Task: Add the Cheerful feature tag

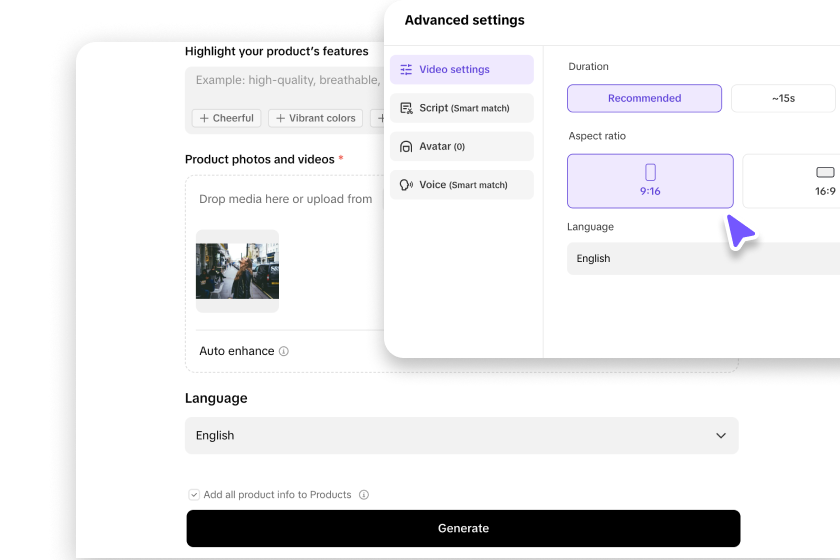Action: click(x=226, y=118)
